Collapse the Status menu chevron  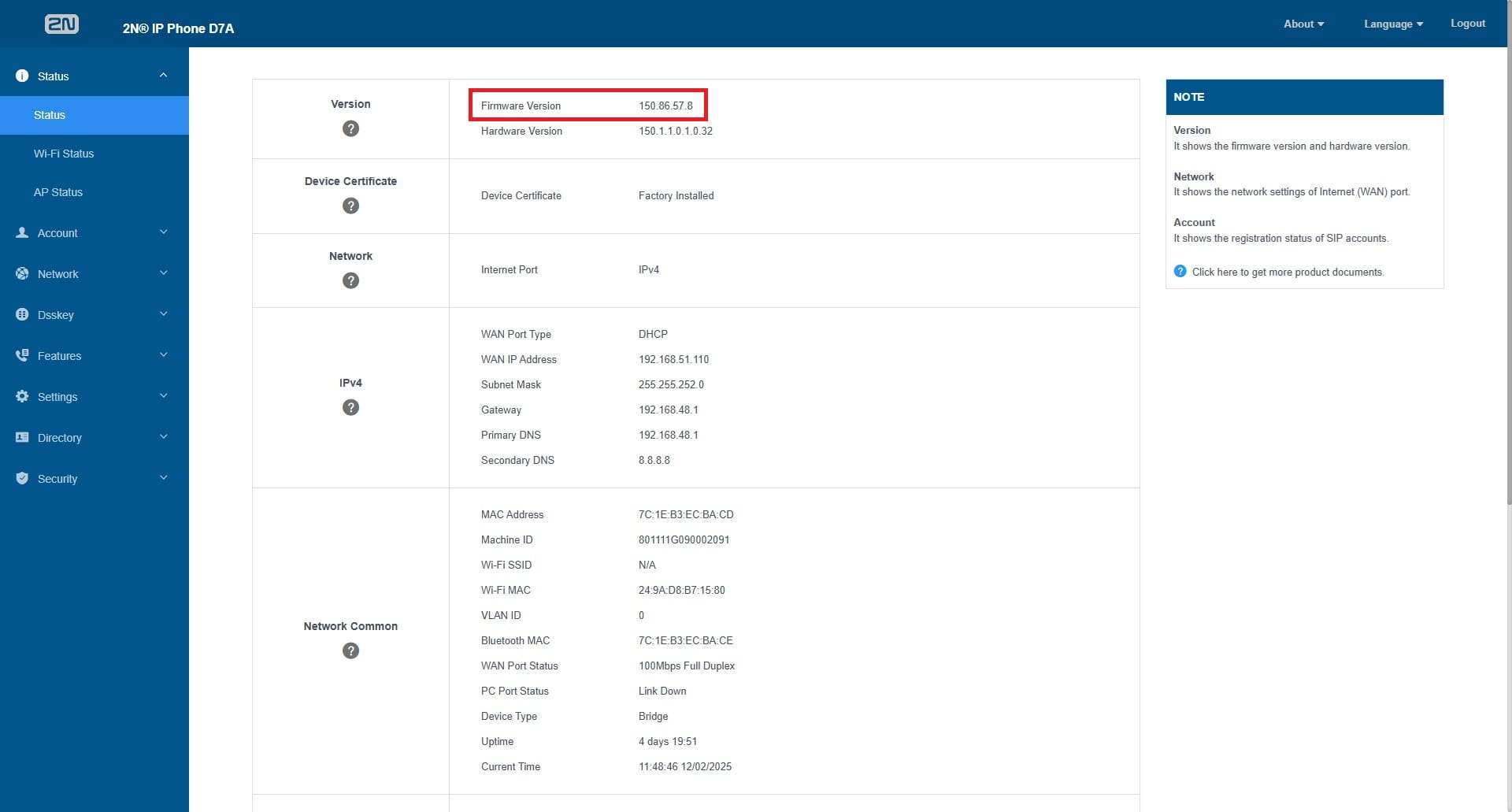[x=163, y=76]
